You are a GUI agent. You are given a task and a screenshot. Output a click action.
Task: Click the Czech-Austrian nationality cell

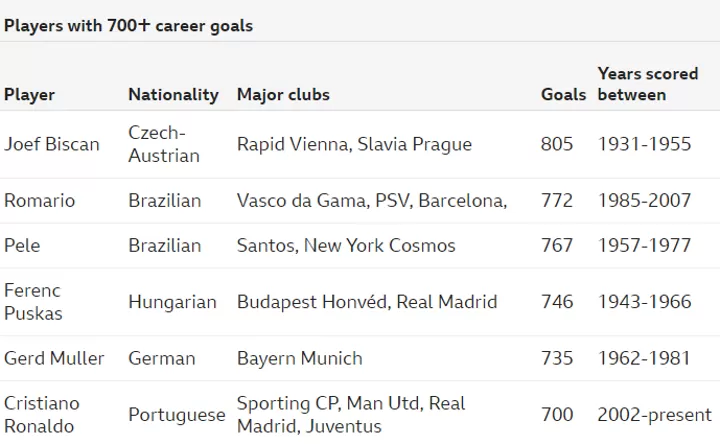point(163,144)
